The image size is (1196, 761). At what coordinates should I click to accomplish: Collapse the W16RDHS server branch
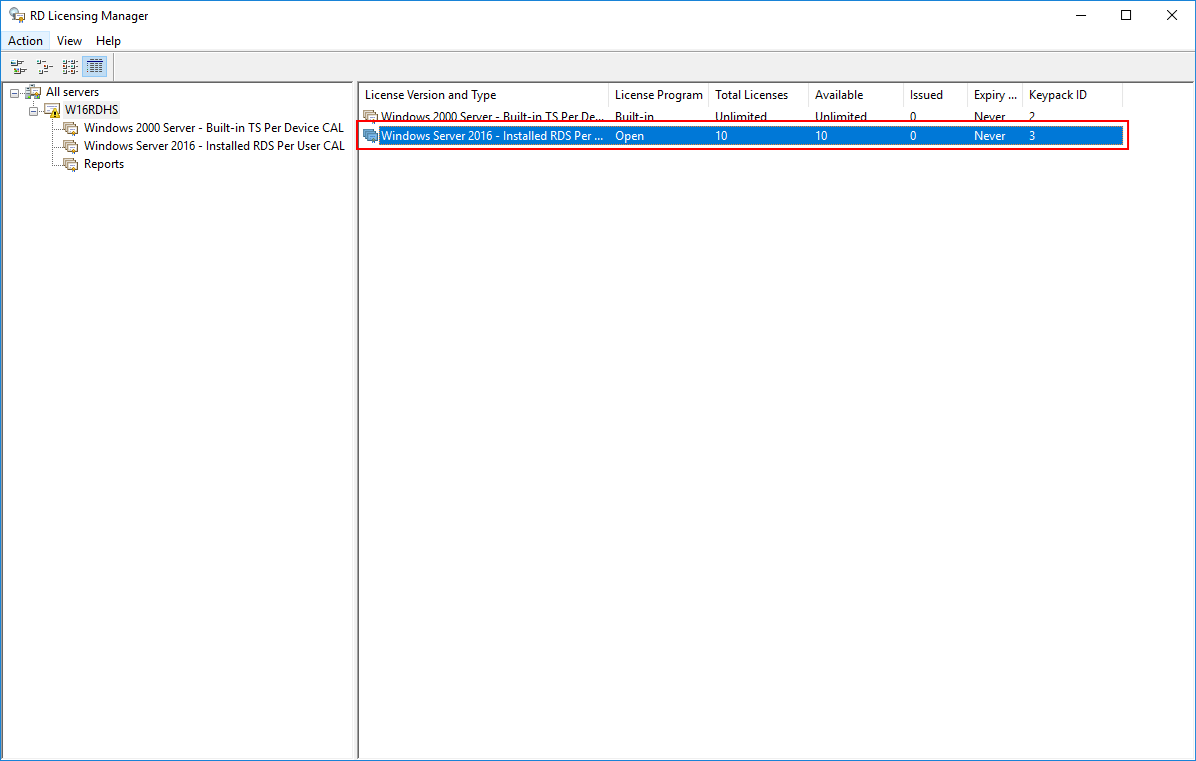(x=34, y=111)
